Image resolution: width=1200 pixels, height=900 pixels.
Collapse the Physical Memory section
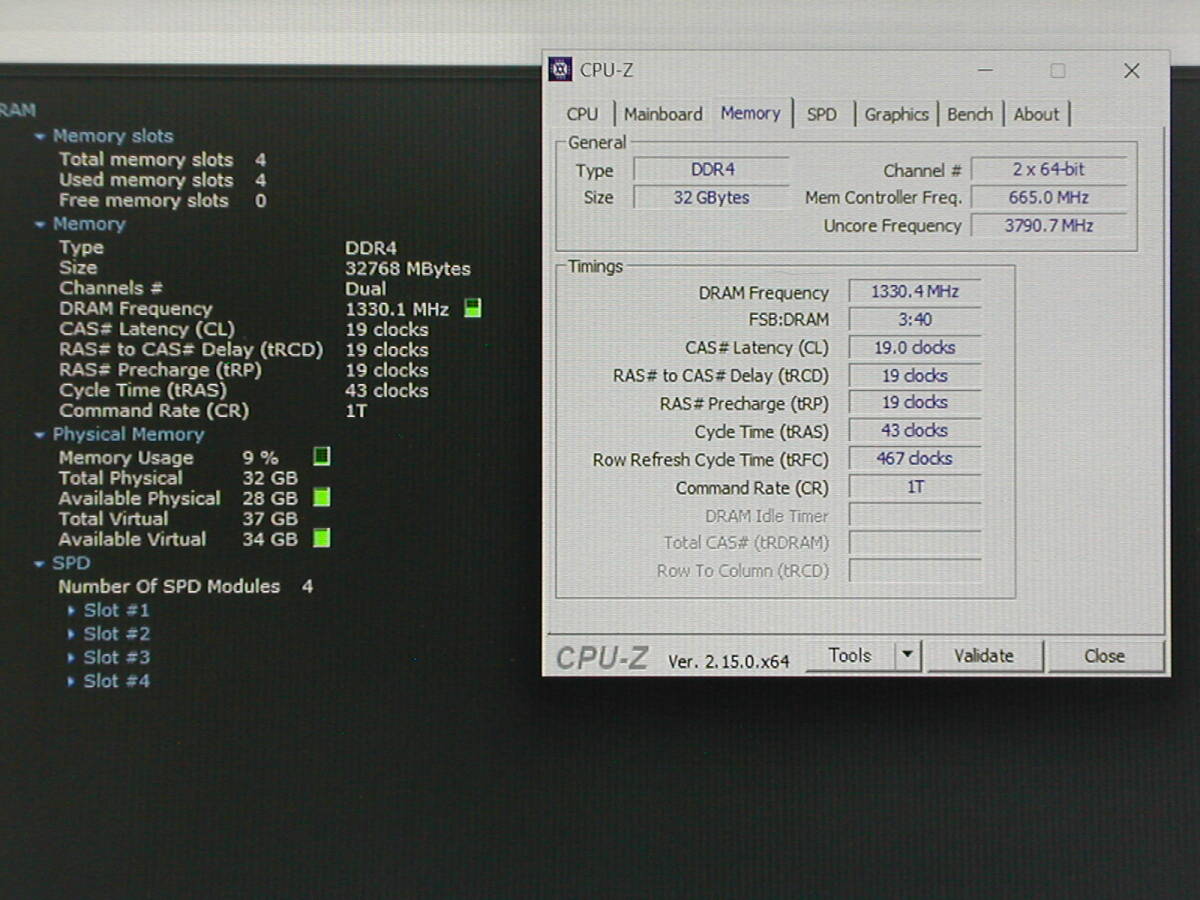(x=40, y=435)
